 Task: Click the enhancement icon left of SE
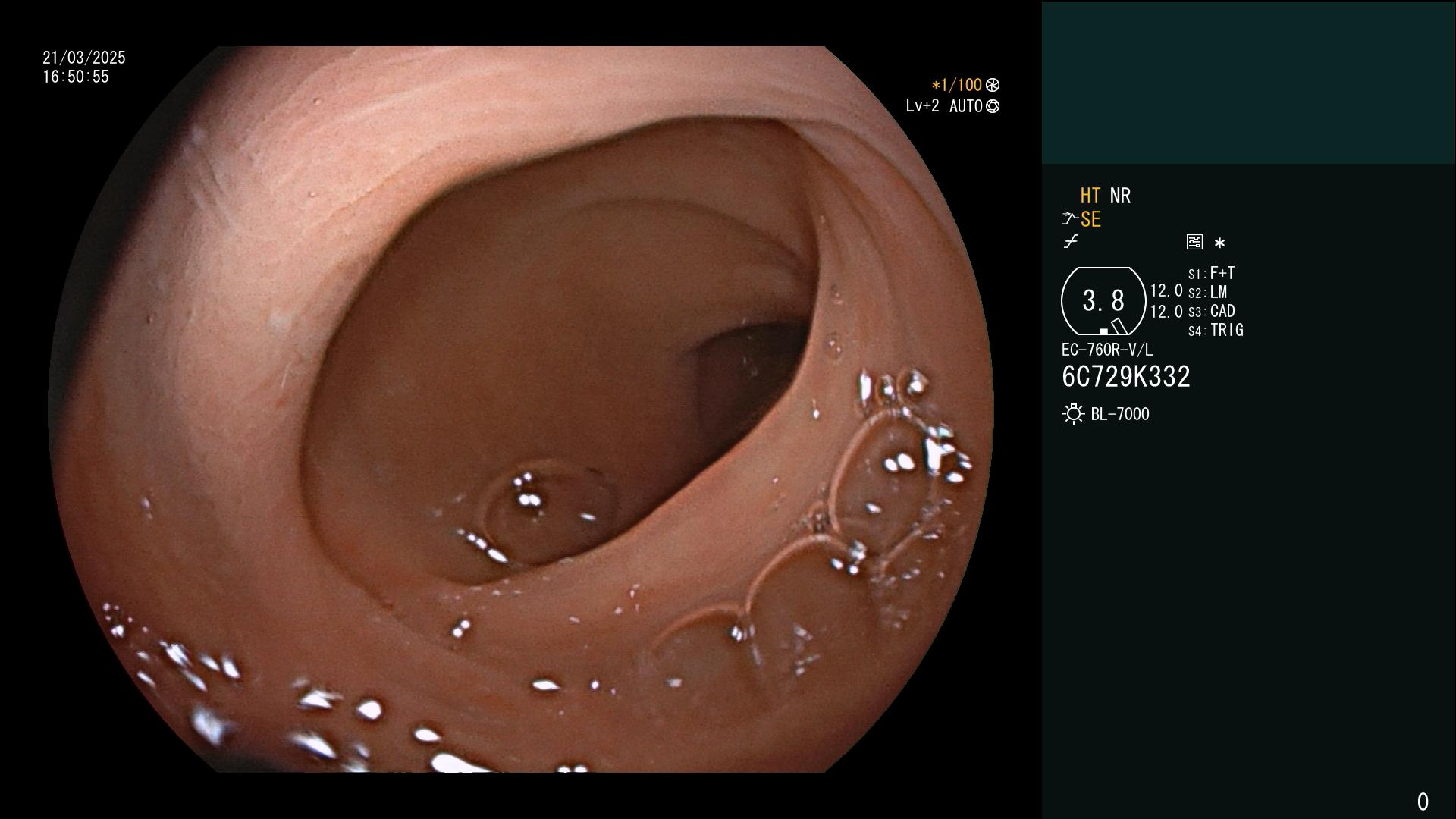pos(1070,219)
